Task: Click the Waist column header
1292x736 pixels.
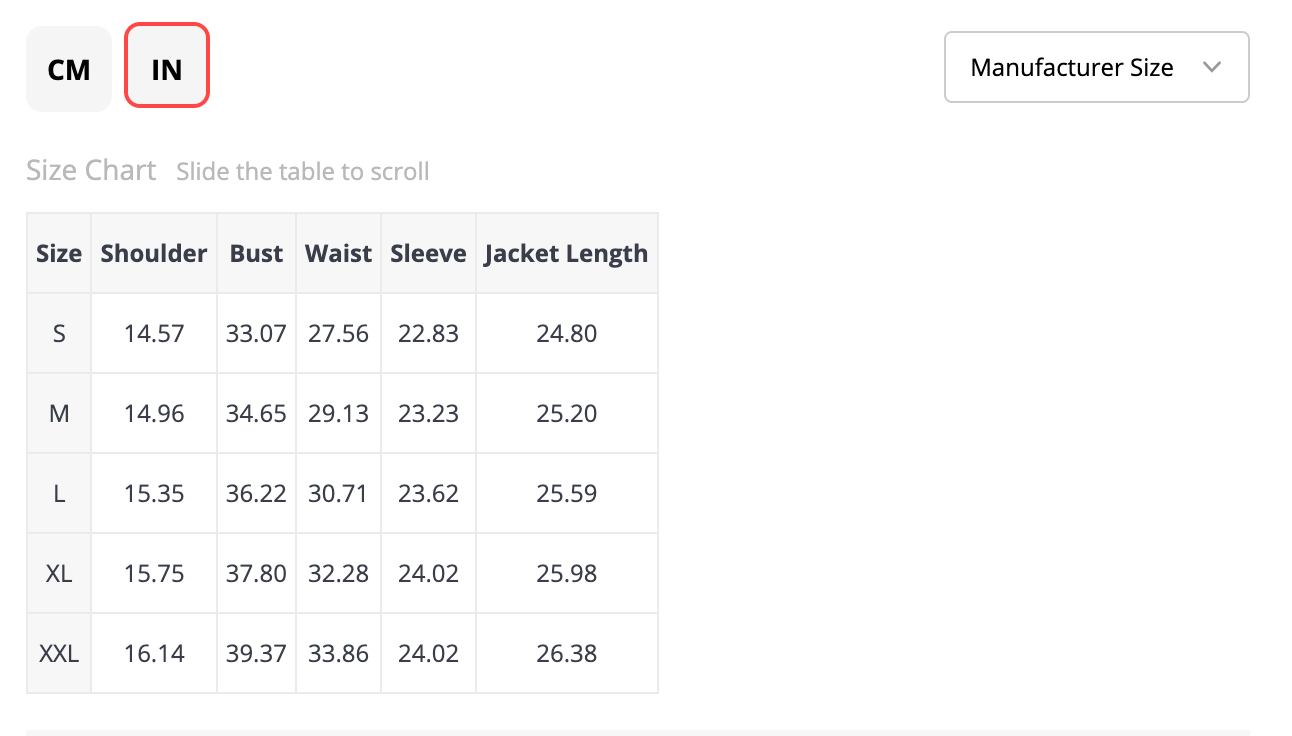Action: coord(338,253)
